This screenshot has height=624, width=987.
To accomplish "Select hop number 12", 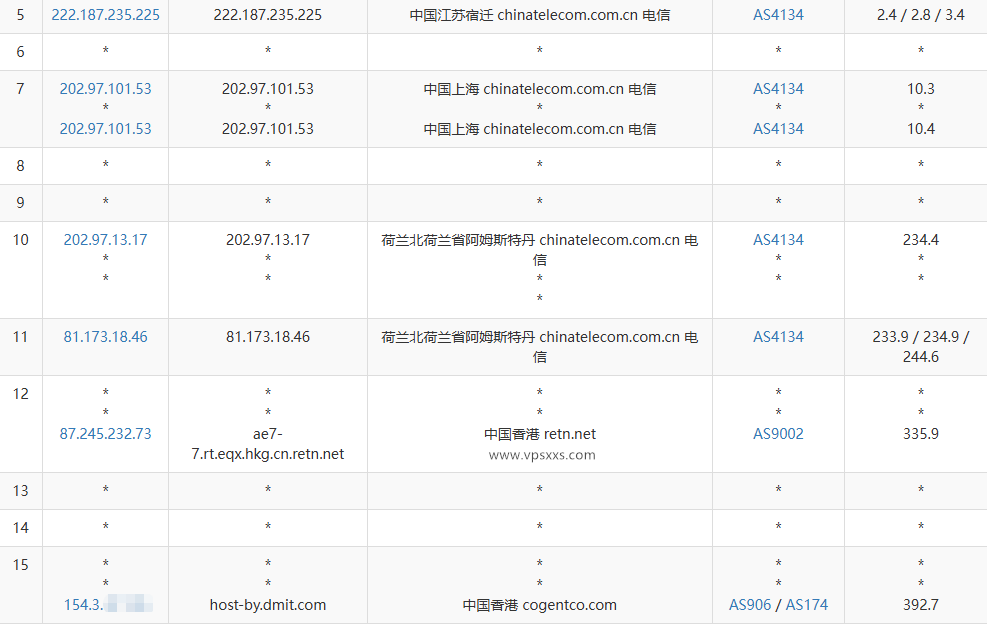I will (21, 394).
